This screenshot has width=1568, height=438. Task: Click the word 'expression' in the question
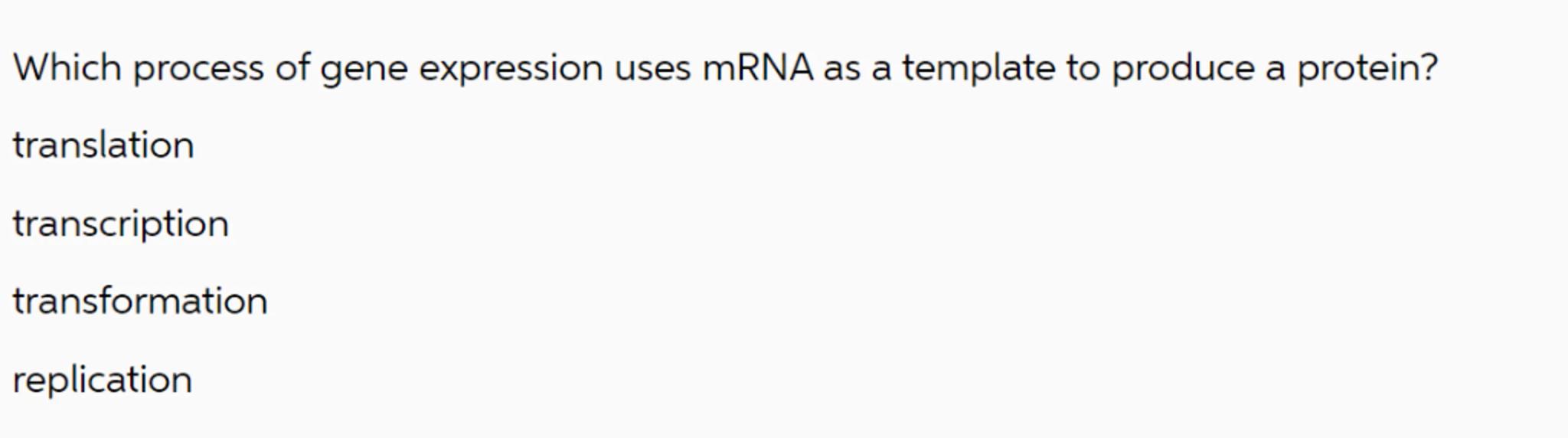(511, 69)
